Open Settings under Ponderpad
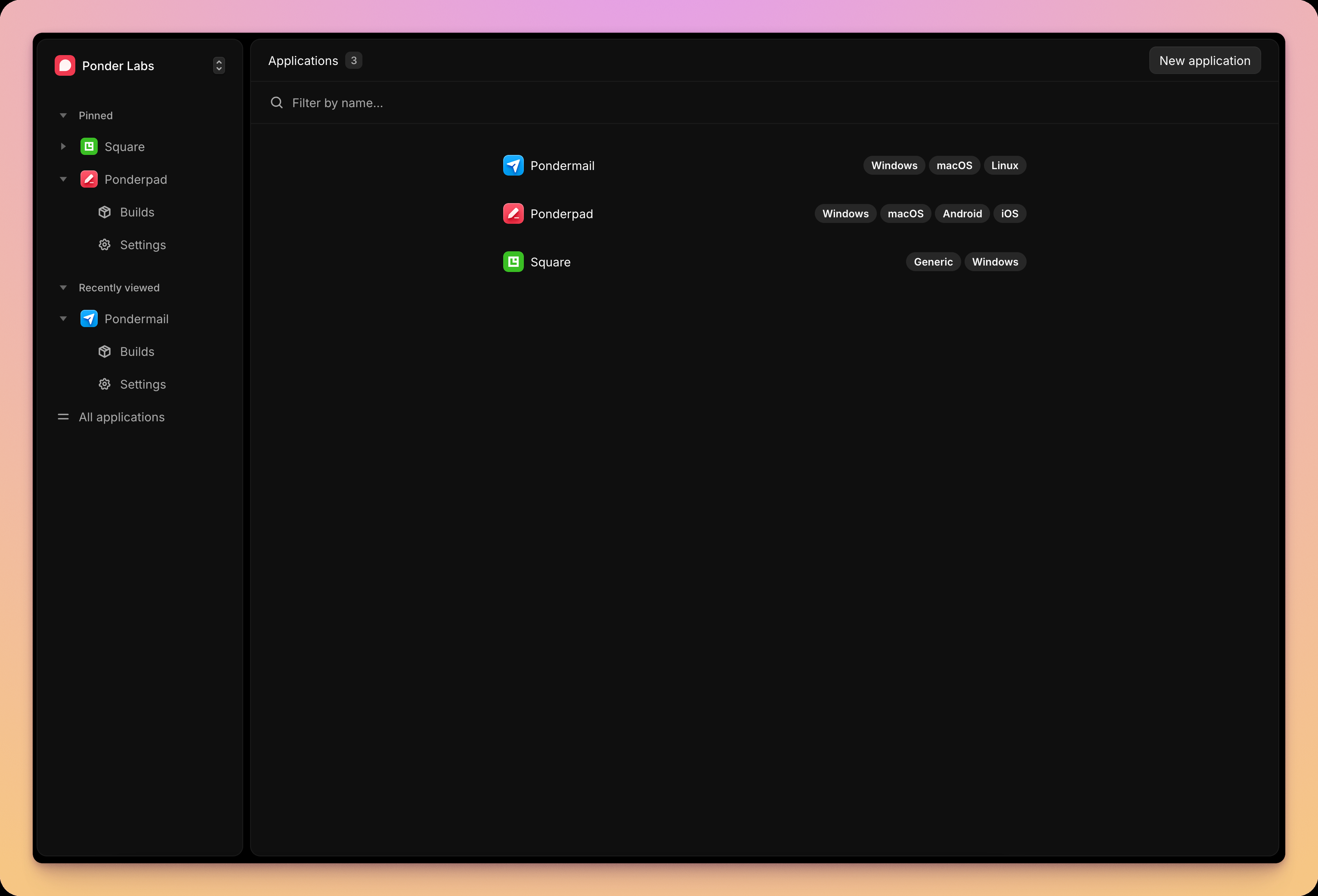The image size is (1318, 896). (143, 245)
